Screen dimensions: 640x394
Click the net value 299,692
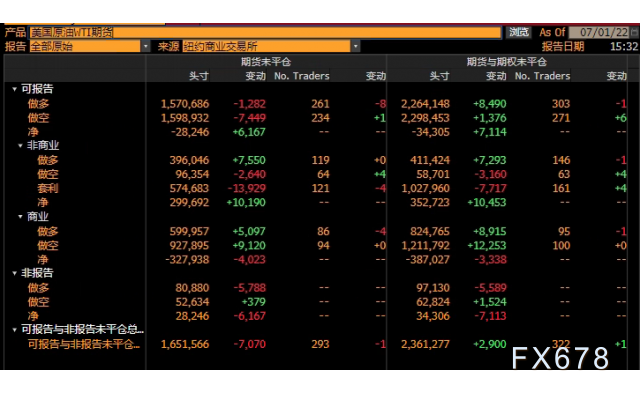point(189,203)
